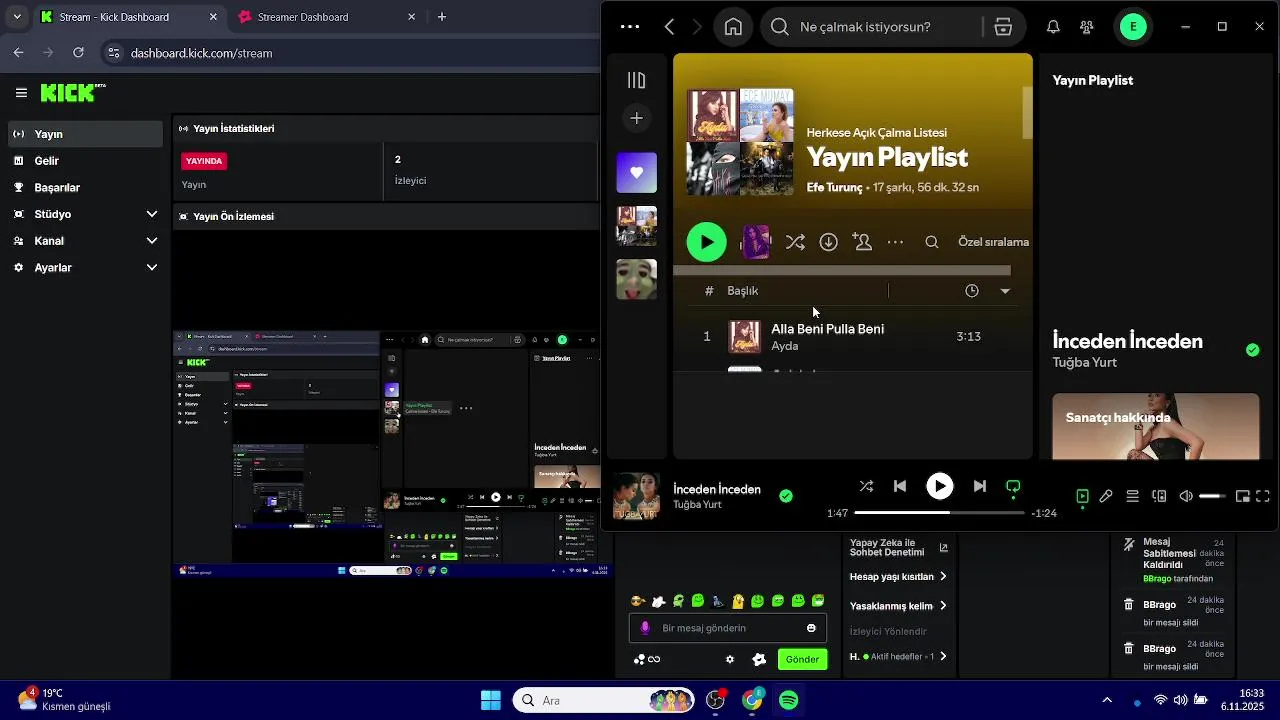This screenshot has width=1280, height=720.
Task: Open Spotify notifications bell
Action: coord(1053,27)
